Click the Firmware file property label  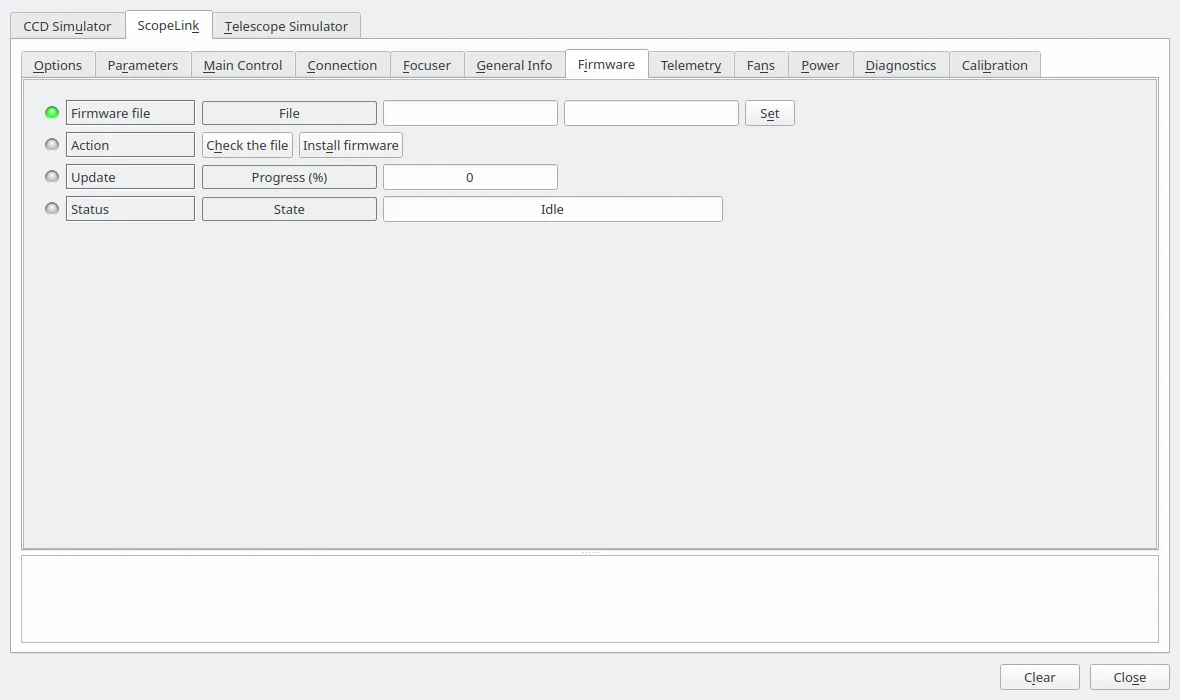pos(130,113)
